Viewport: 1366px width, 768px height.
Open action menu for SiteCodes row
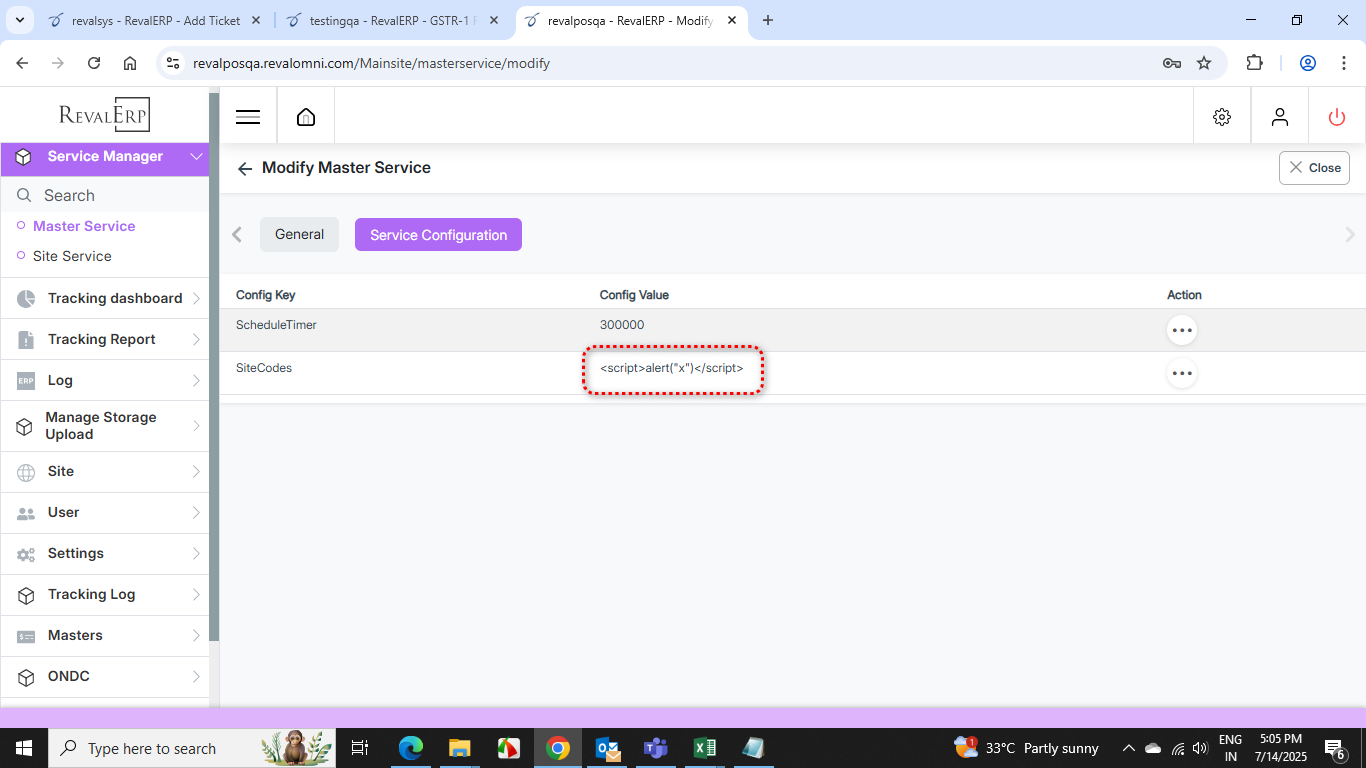1181,373
